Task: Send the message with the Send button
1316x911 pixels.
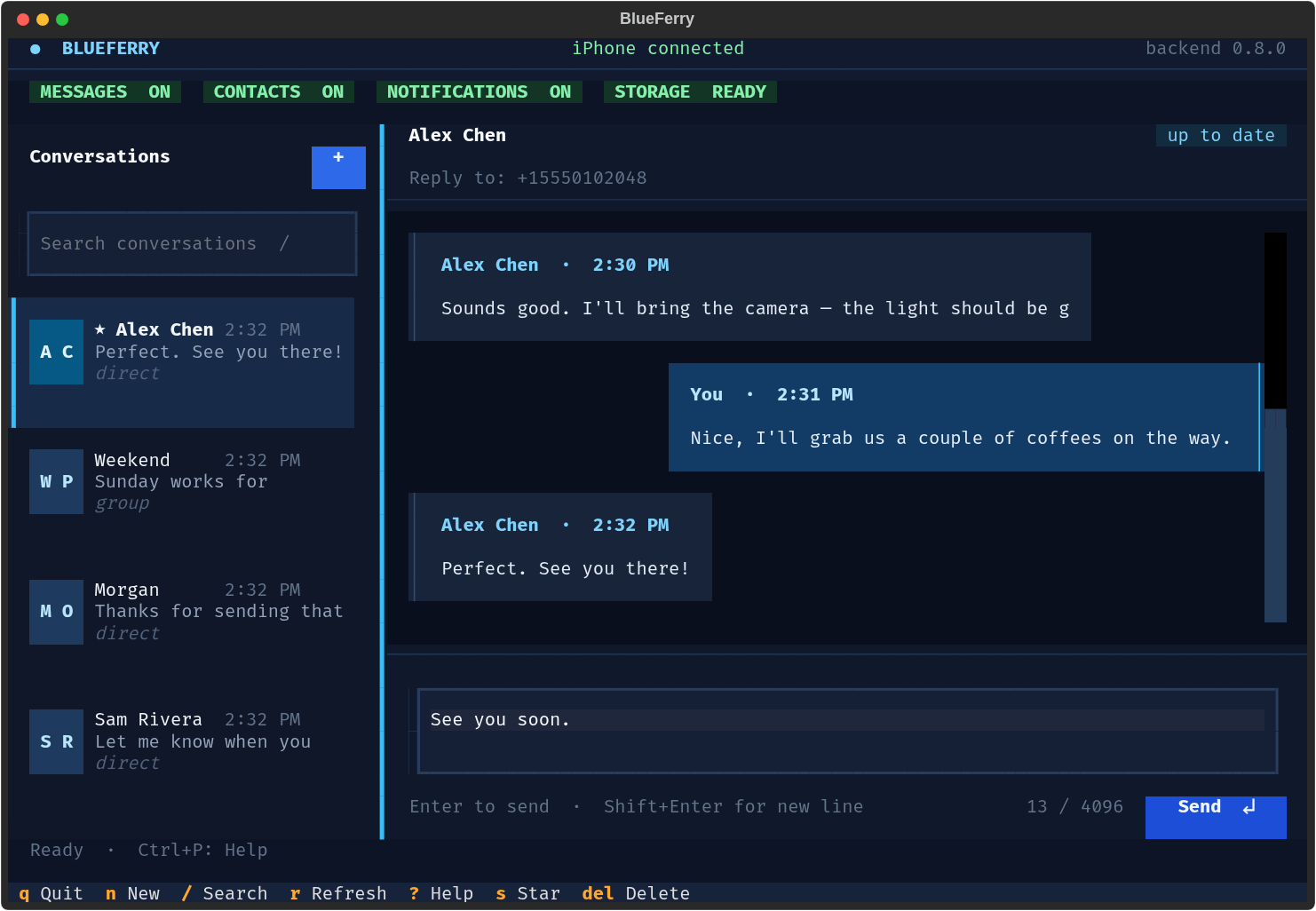Action: point(1216,817)
